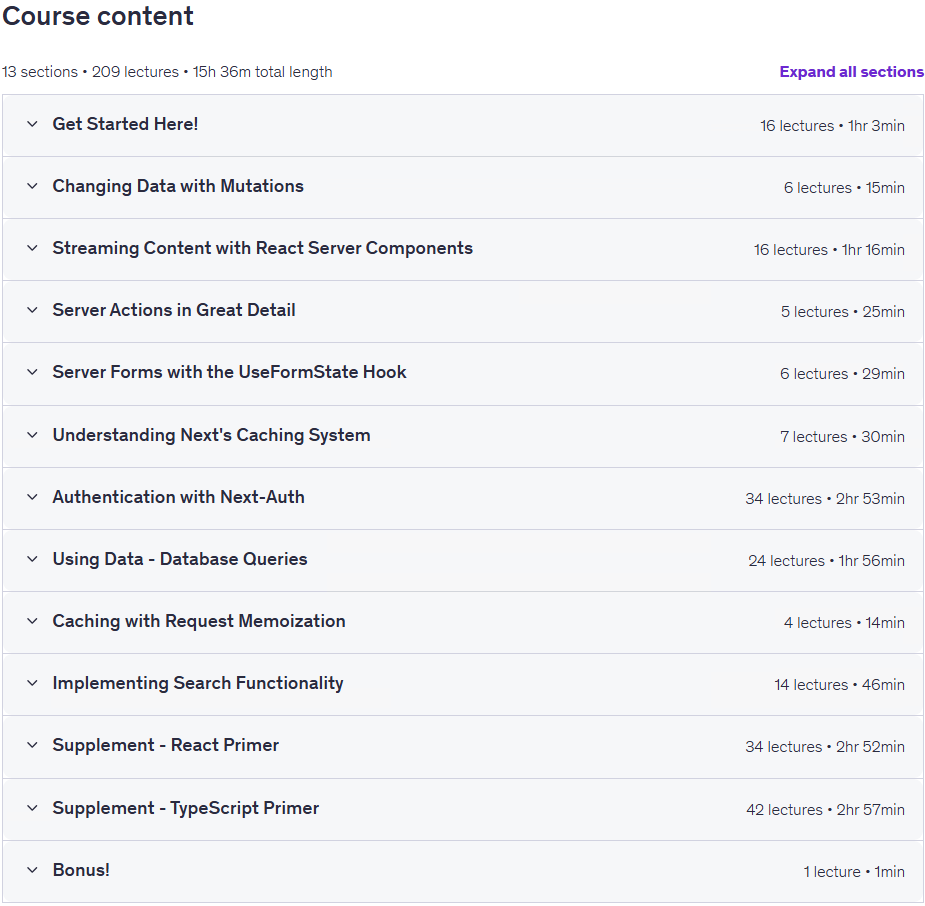Open Changing Data with Mutations section title
925x906 pixels.
(x=178, y=186)
